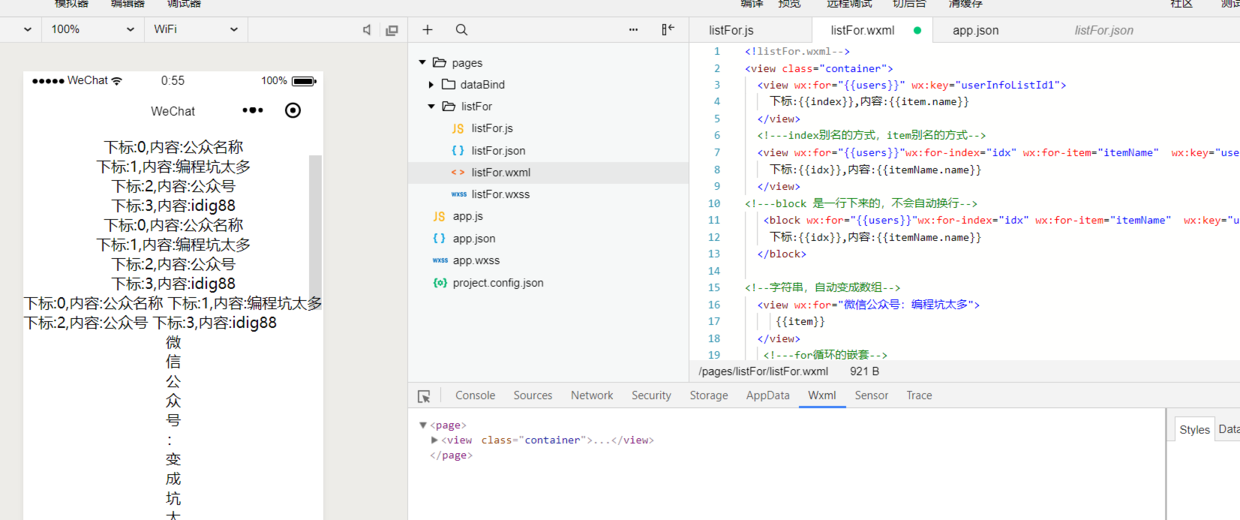The width and height of the screenshot is (1240, 520).
Task: Open the WiFi network type dropdown
Action: point(196,30)
